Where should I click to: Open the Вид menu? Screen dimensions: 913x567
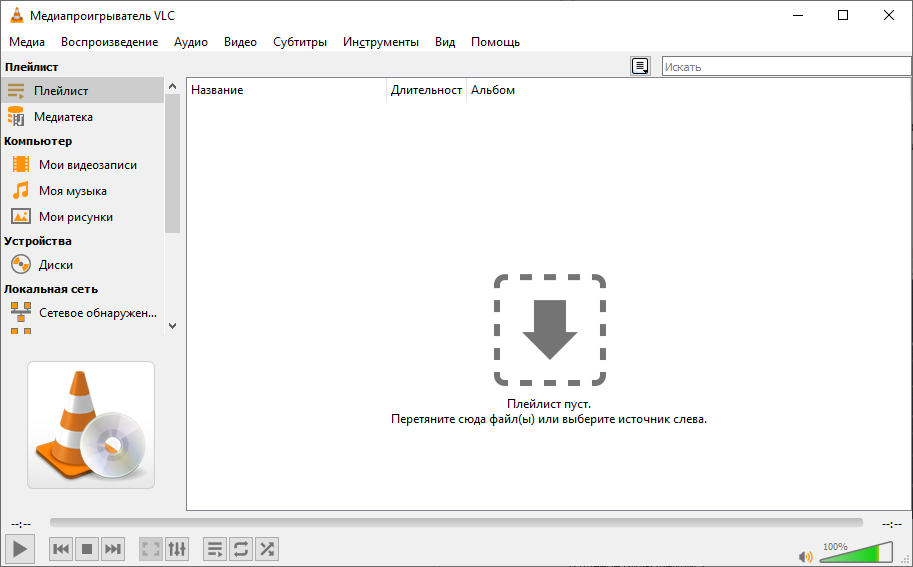click(445, 42)
